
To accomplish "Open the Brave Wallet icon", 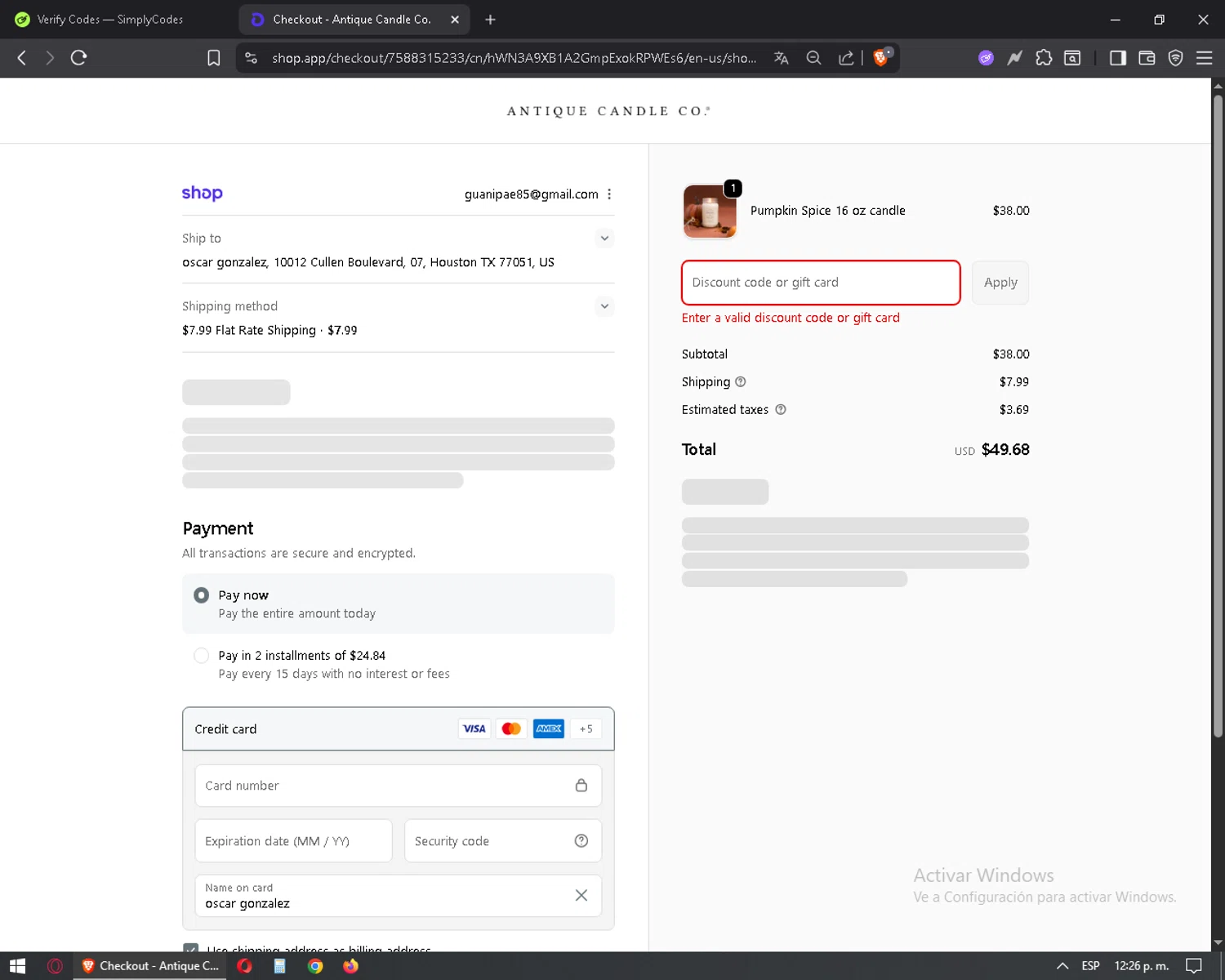I will click(x=1147, y=58).
